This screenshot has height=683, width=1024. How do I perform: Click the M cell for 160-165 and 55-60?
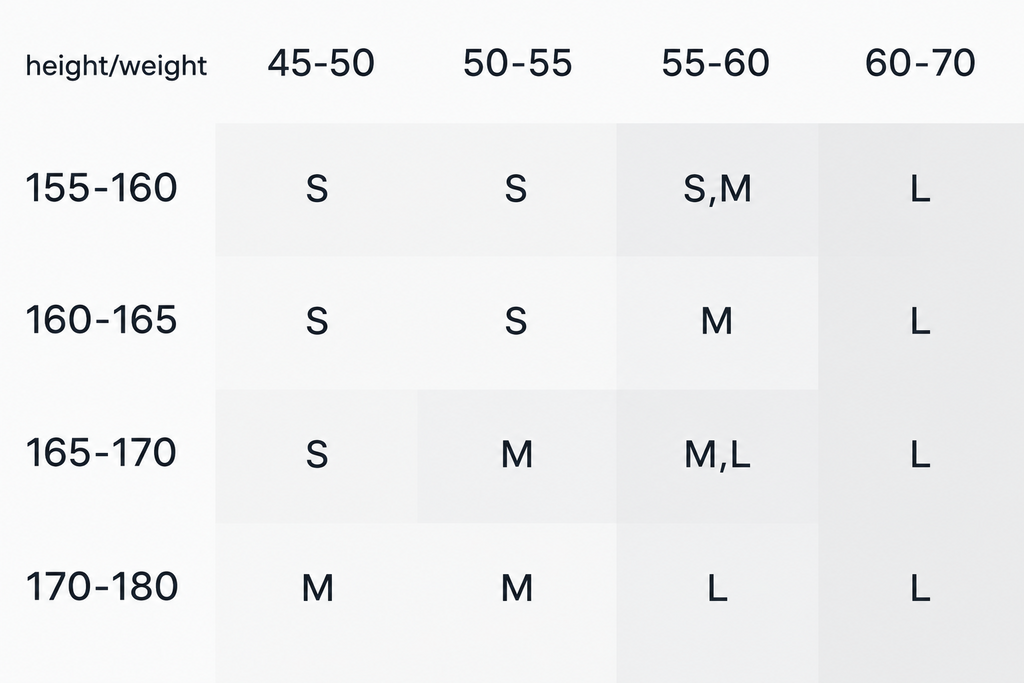tap(716, 321)
